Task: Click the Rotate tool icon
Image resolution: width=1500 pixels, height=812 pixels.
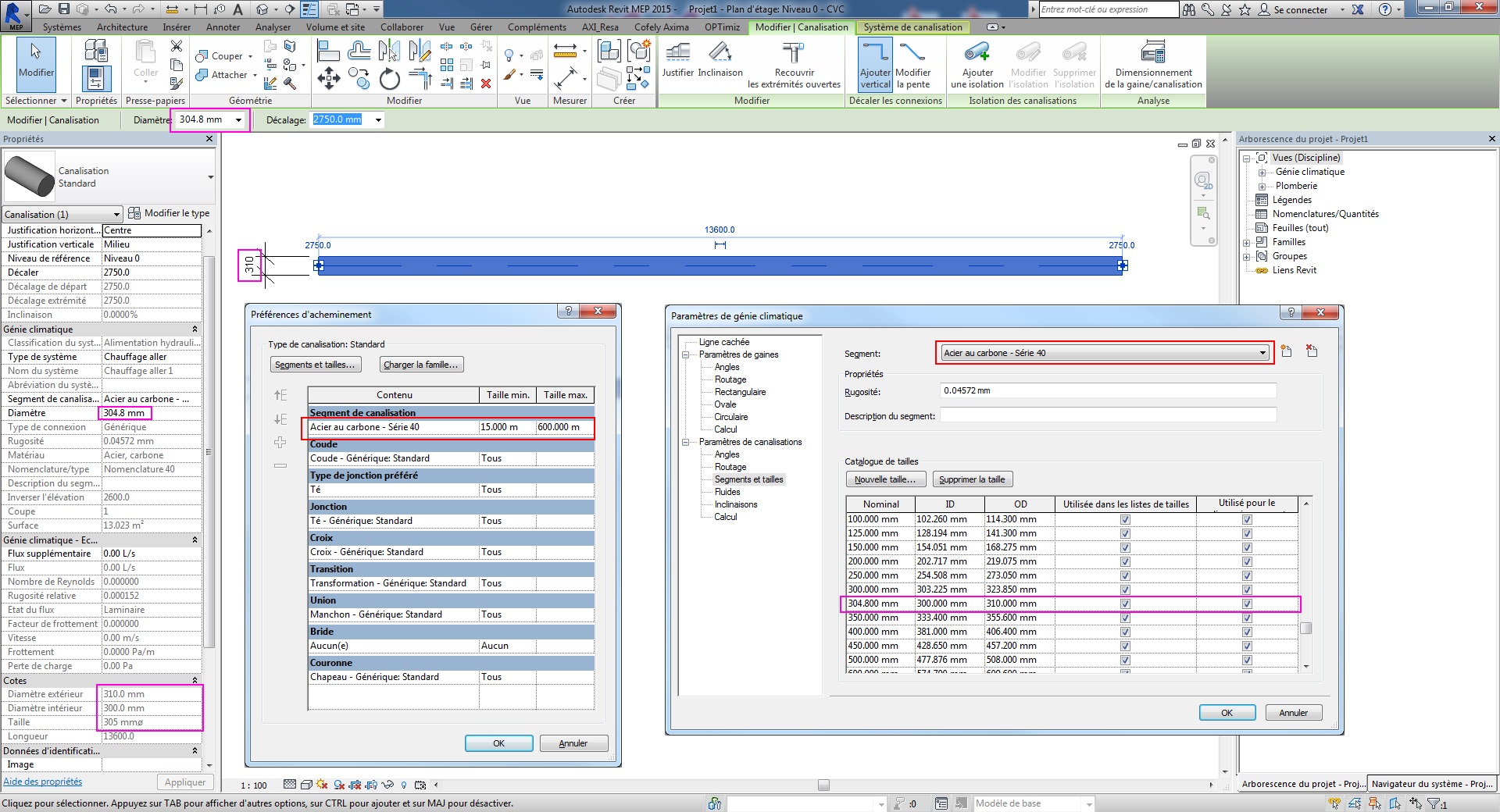Action: [x=389, y=79]
